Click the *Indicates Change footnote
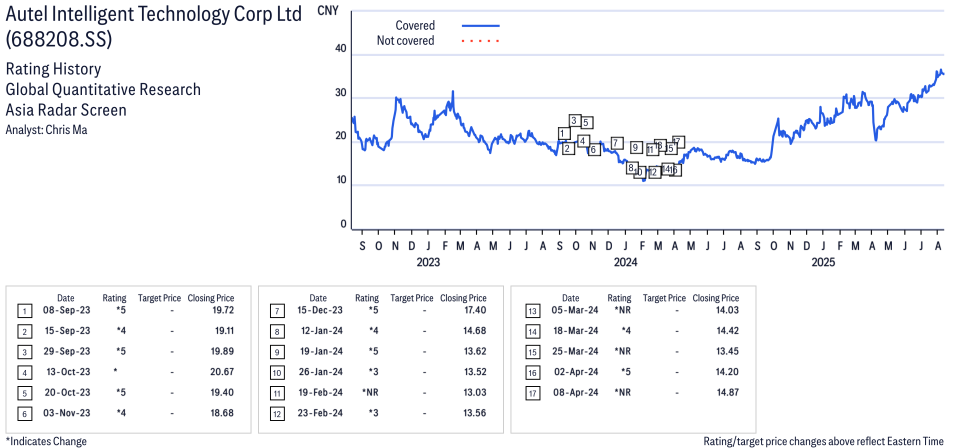 click(x=46, y=441)
